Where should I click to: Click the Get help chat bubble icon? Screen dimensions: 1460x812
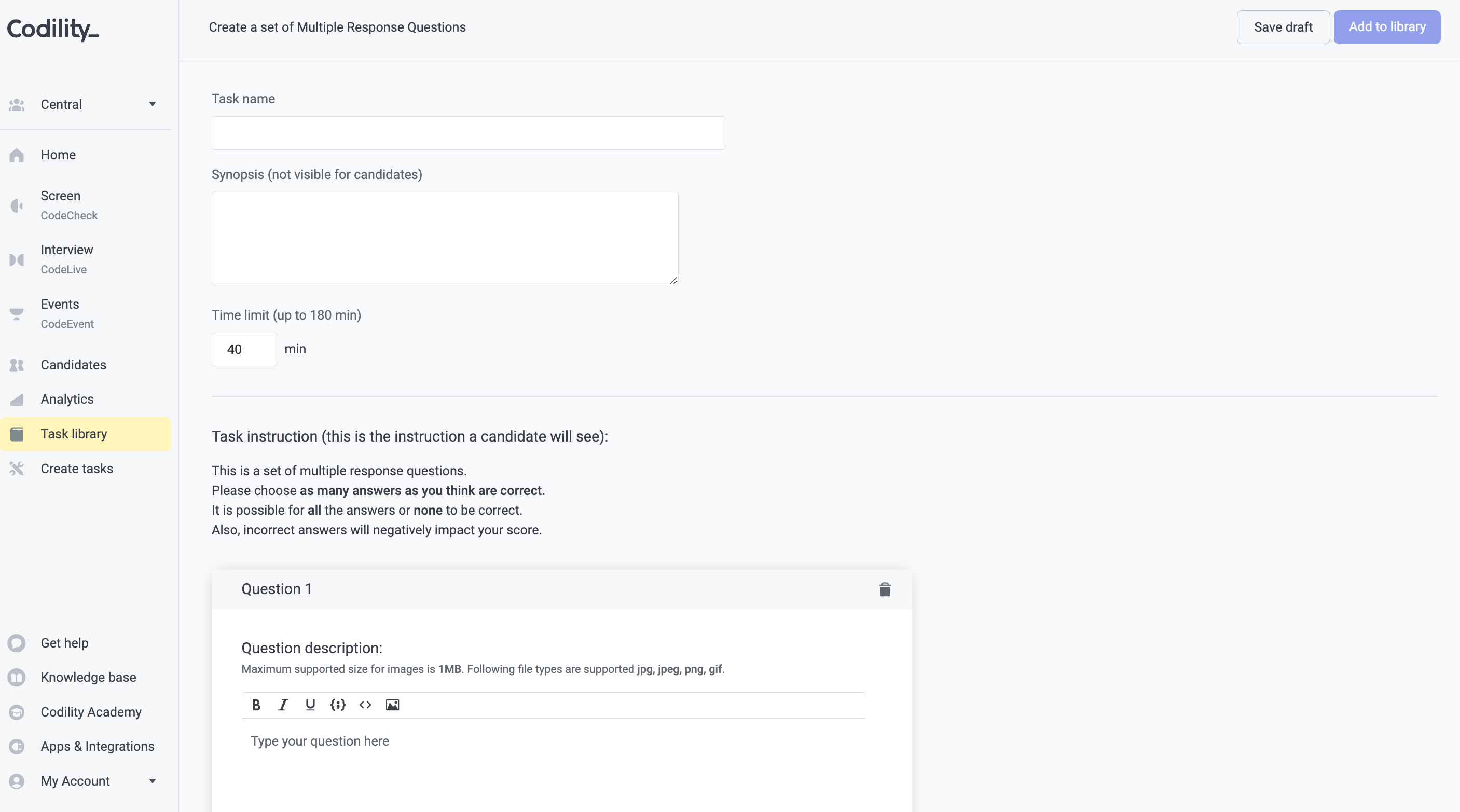pos(17,643)
